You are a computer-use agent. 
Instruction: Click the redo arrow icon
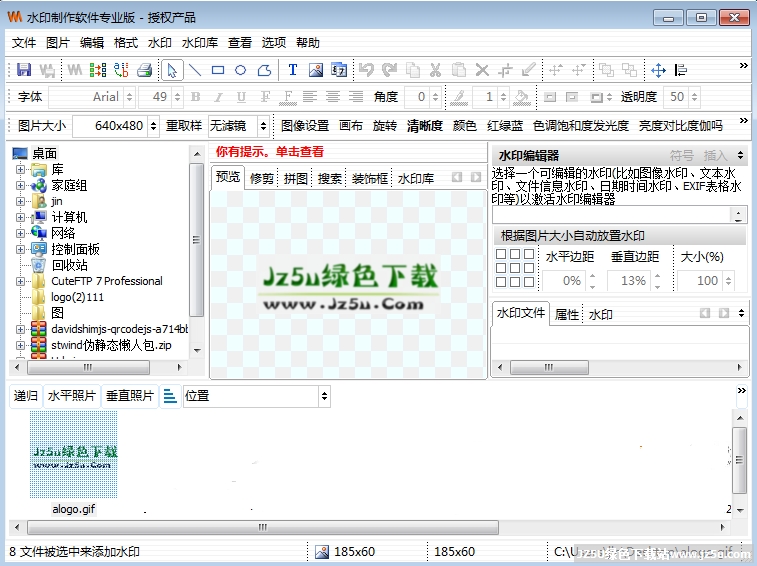coord(389,70)
